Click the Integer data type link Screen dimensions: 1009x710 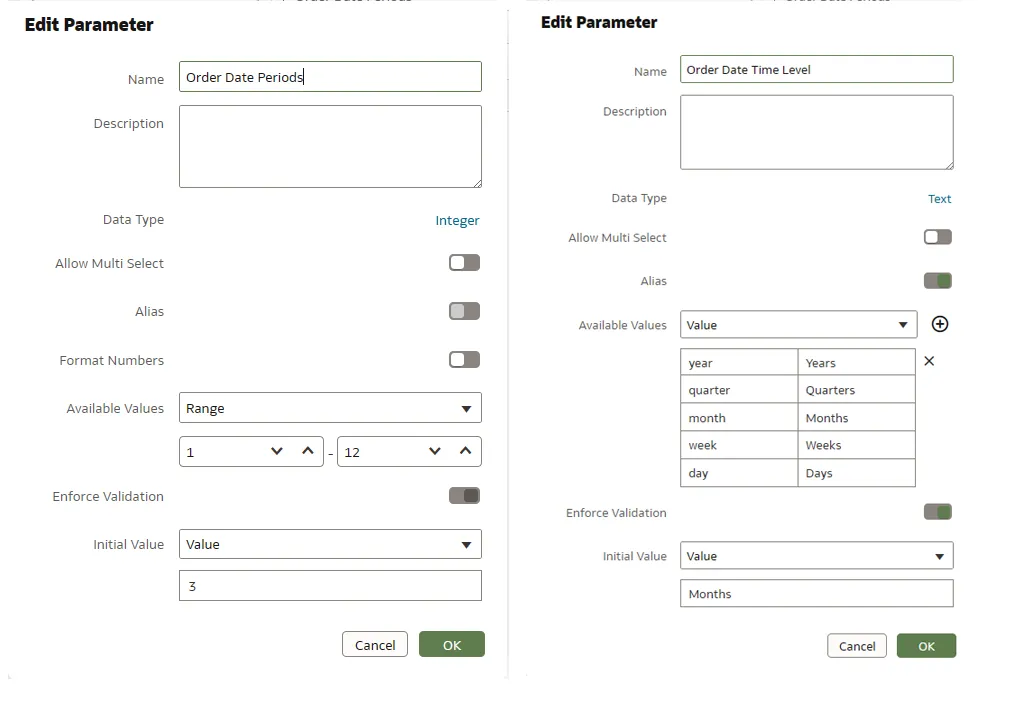(457, 221)
